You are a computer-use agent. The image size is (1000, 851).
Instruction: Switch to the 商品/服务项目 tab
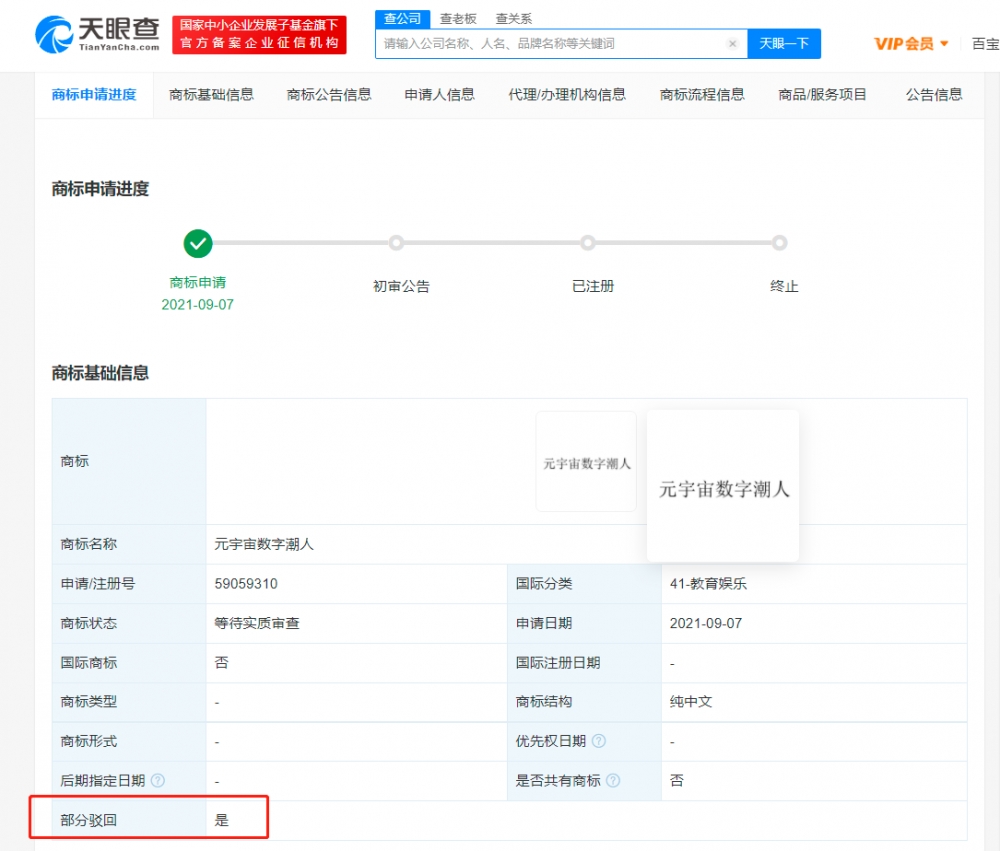pyautogui.click(x=822, y=95)
